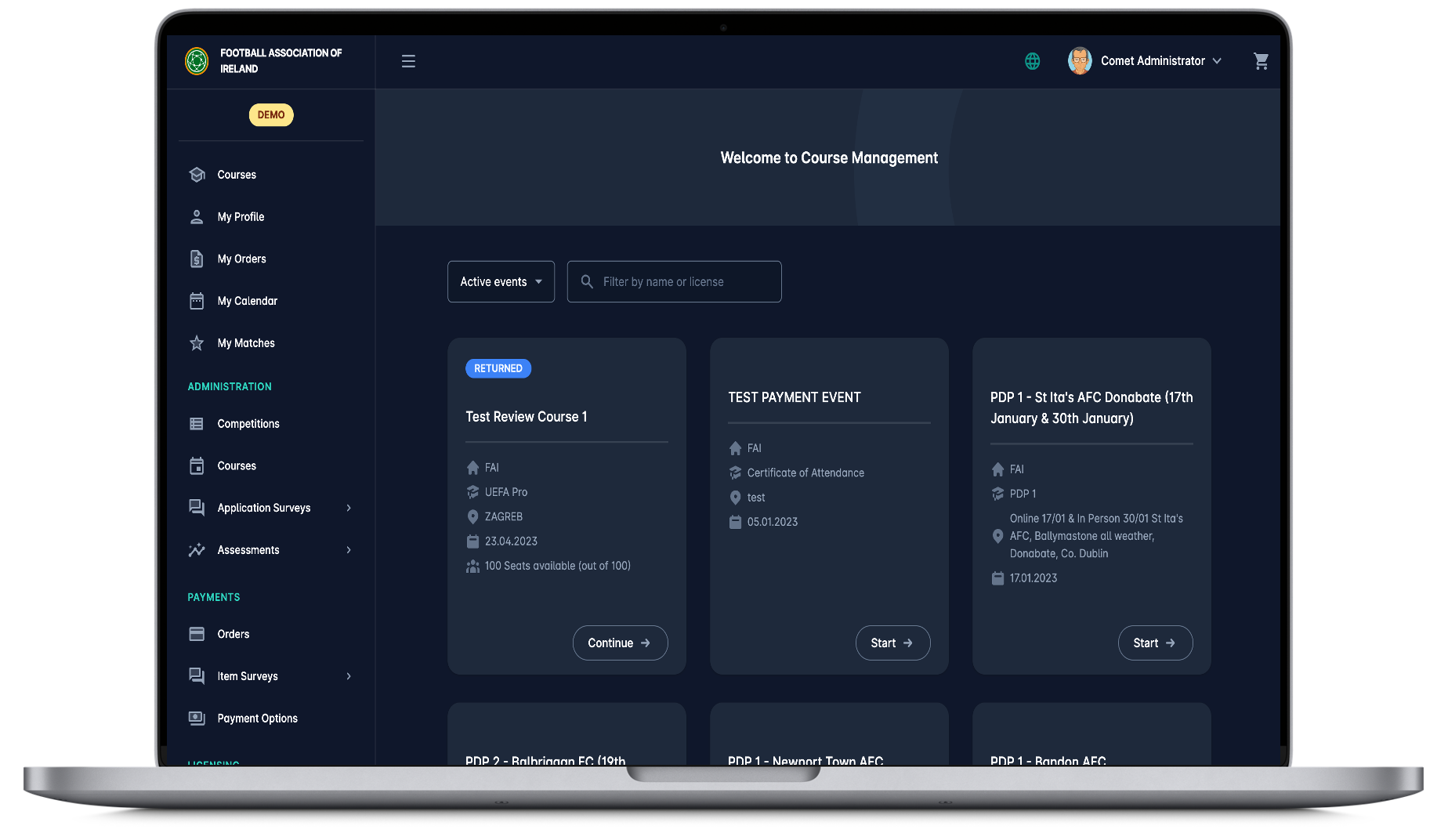
Task: Click the Payment Options icon
Action: [x=197, y=719]
